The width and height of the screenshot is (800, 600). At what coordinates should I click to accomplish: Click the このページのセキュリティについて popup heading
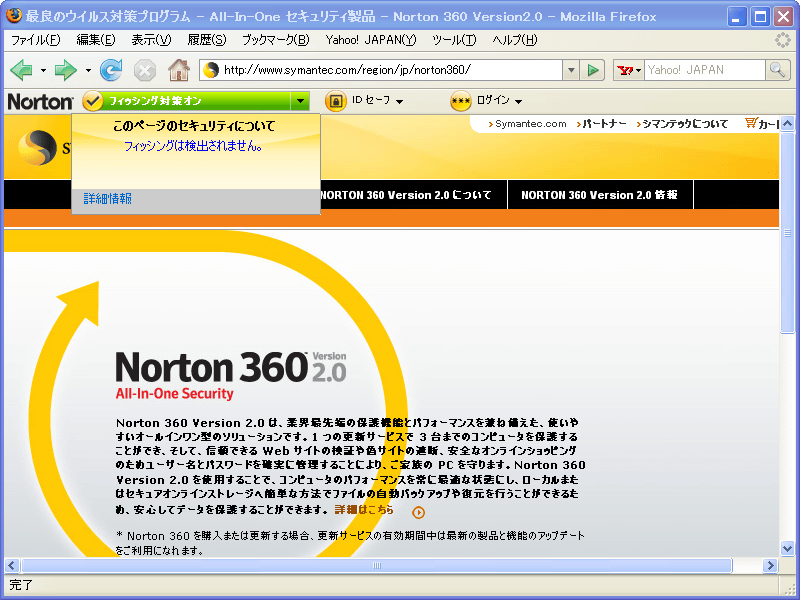click(194, 126)
